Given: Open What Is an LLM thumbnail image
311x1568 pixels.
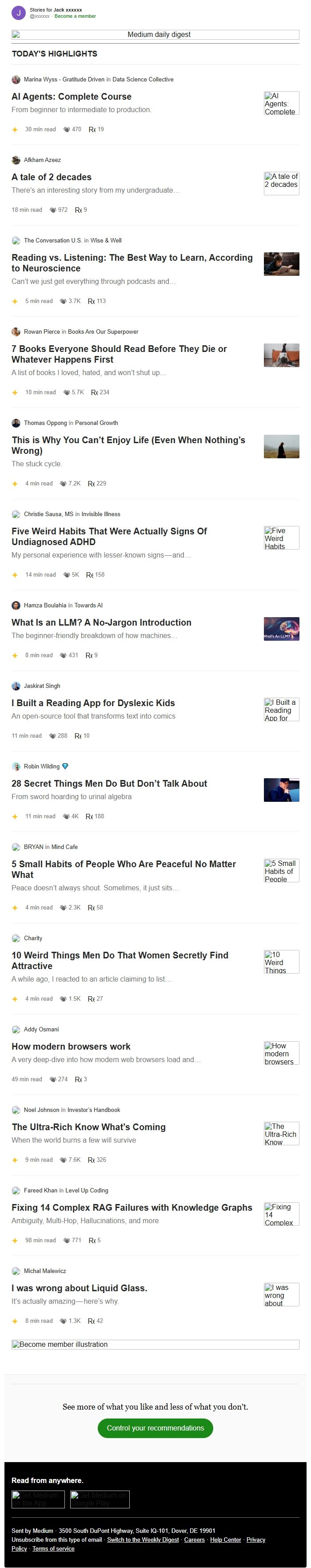Looking at the screenshot, I should pyautogui.click(x=281, y=629).
